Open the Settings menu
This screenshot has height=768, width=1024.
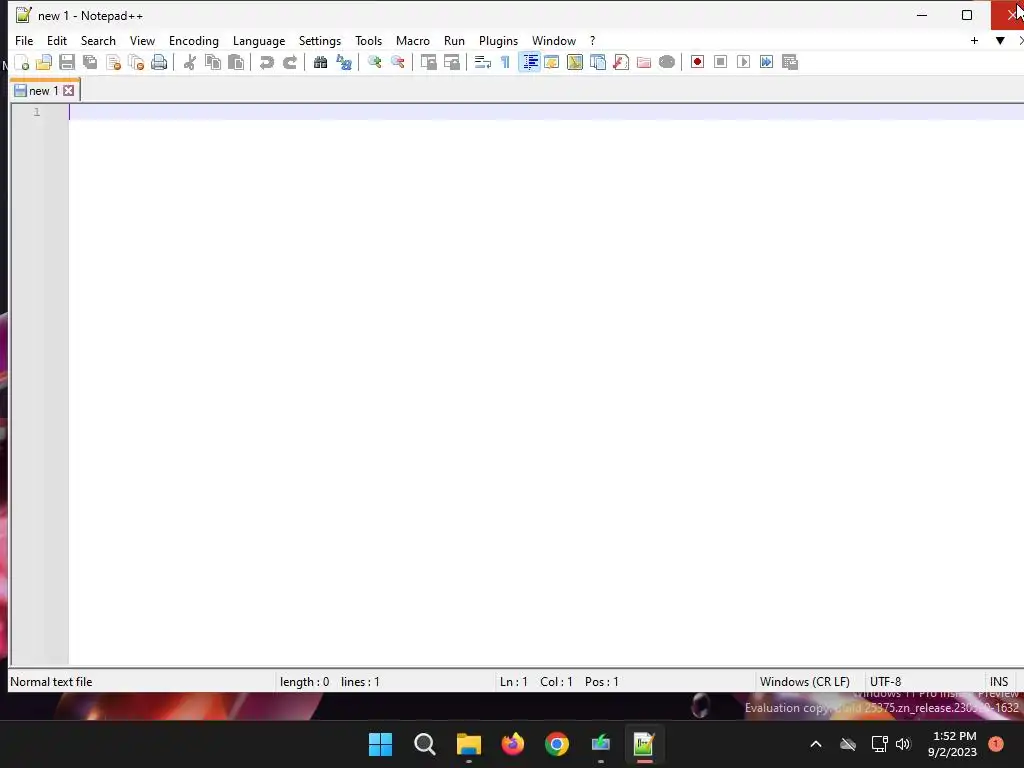click(319, 40)
